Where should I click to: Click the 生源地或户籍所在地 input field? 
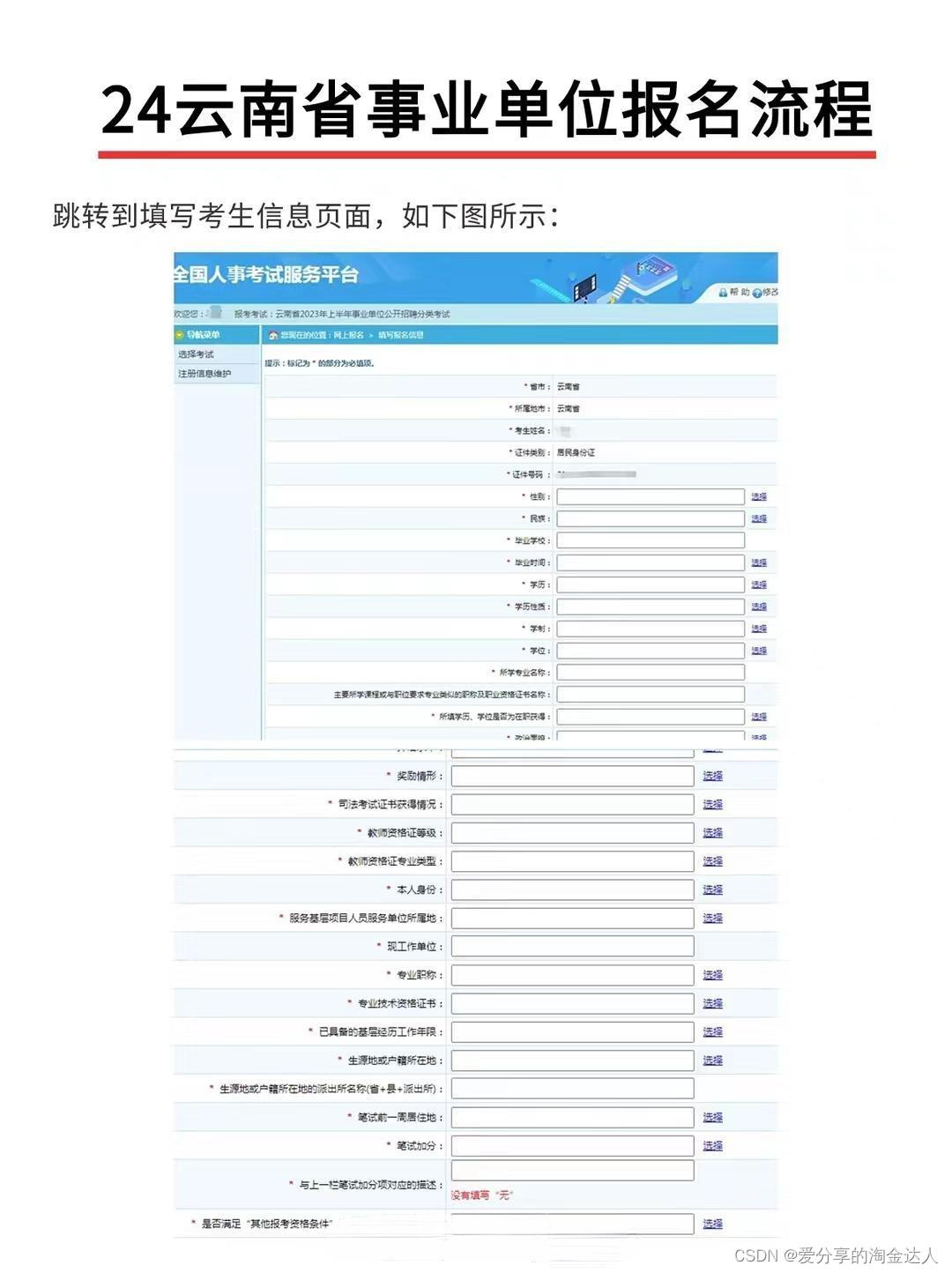pos(573,1061)
